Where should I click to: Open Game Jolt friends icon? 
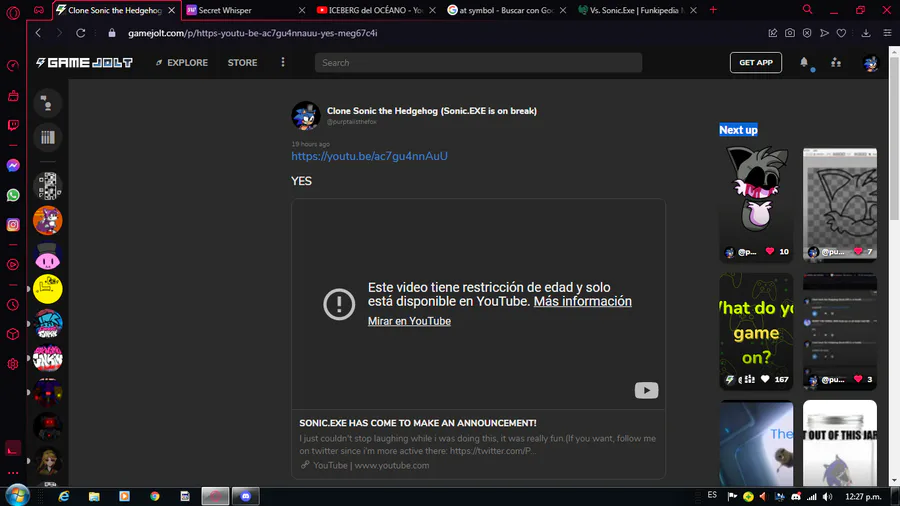pyautogui.click(x=836, y=63)
